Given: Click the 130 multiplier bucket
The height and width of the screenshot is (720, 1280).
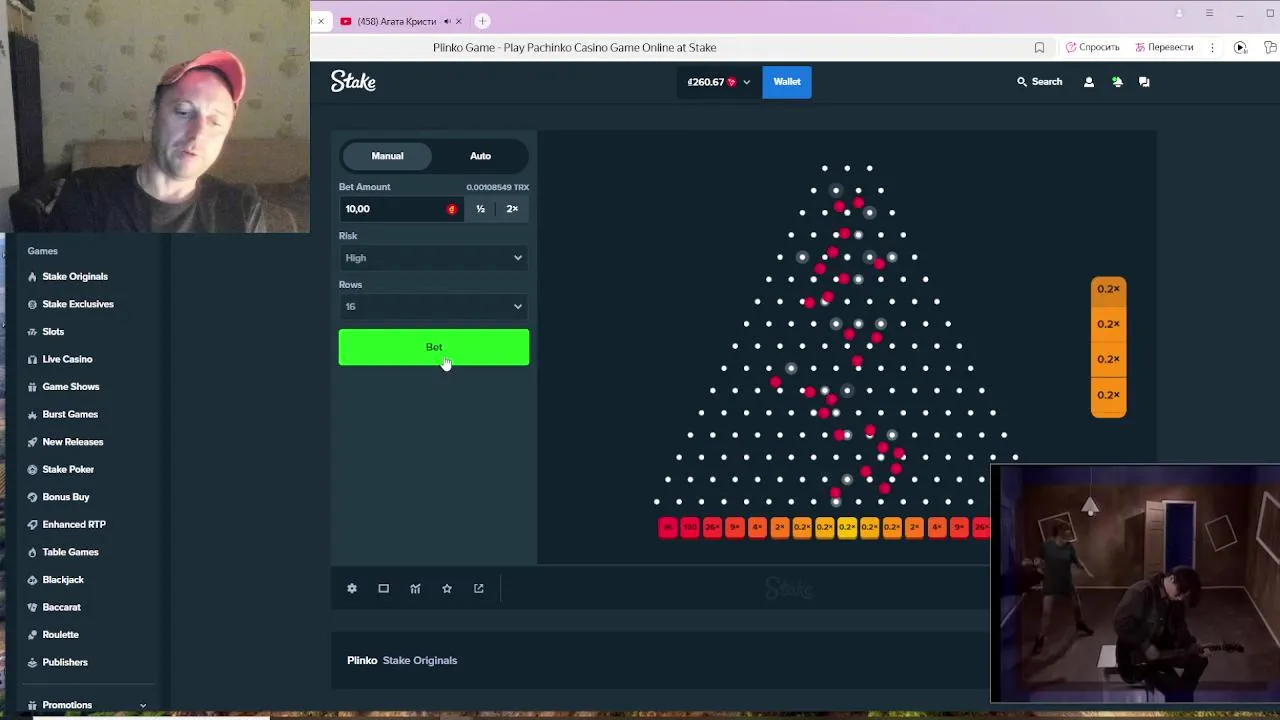Looking at the screenshot, I should tap(690, 527).
